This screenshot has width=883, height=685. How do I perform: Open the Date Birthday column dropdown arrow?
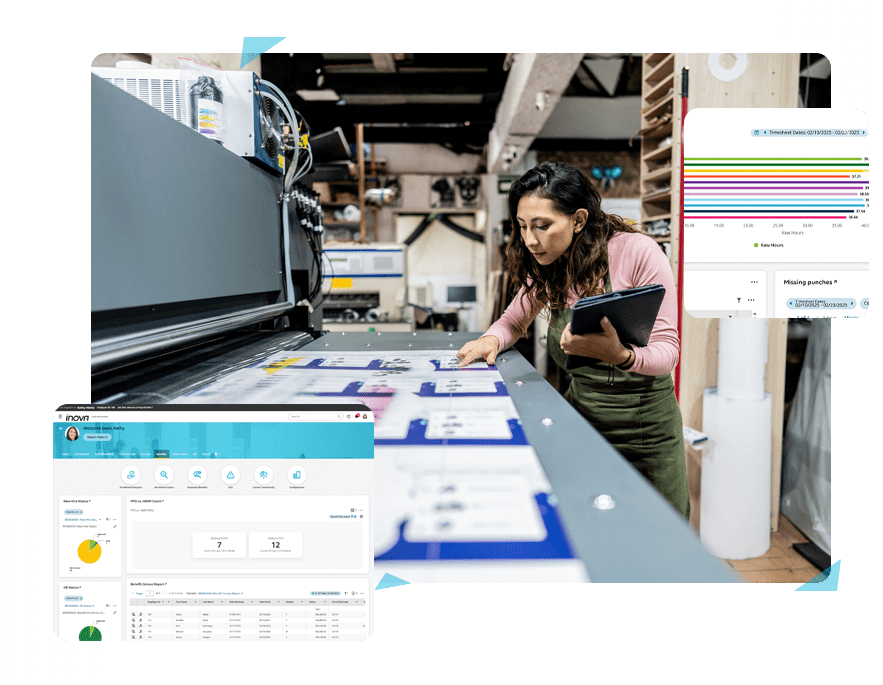click(x=252, y=602)
